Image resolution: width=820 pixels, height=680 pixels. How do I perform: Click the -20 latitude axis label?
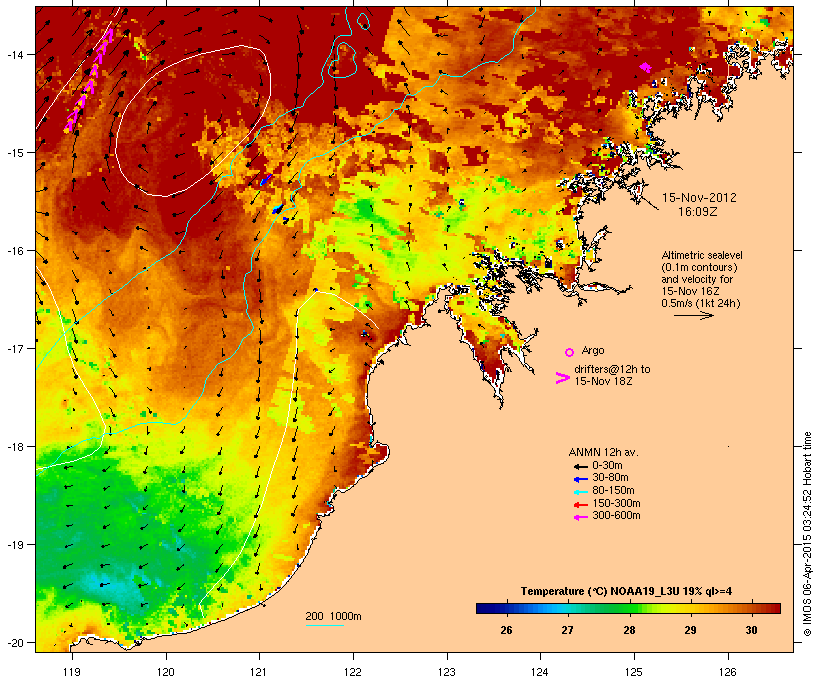[x=14, y=643]
